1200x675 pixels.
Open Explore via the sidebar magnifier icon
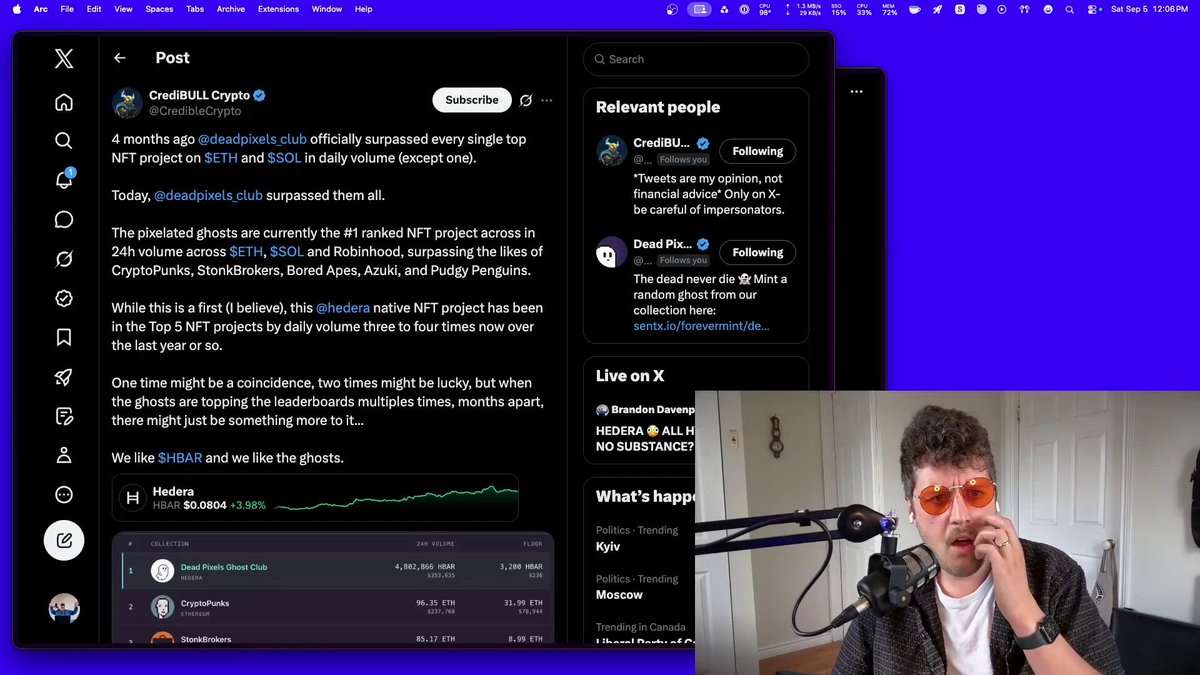point(64,141)
